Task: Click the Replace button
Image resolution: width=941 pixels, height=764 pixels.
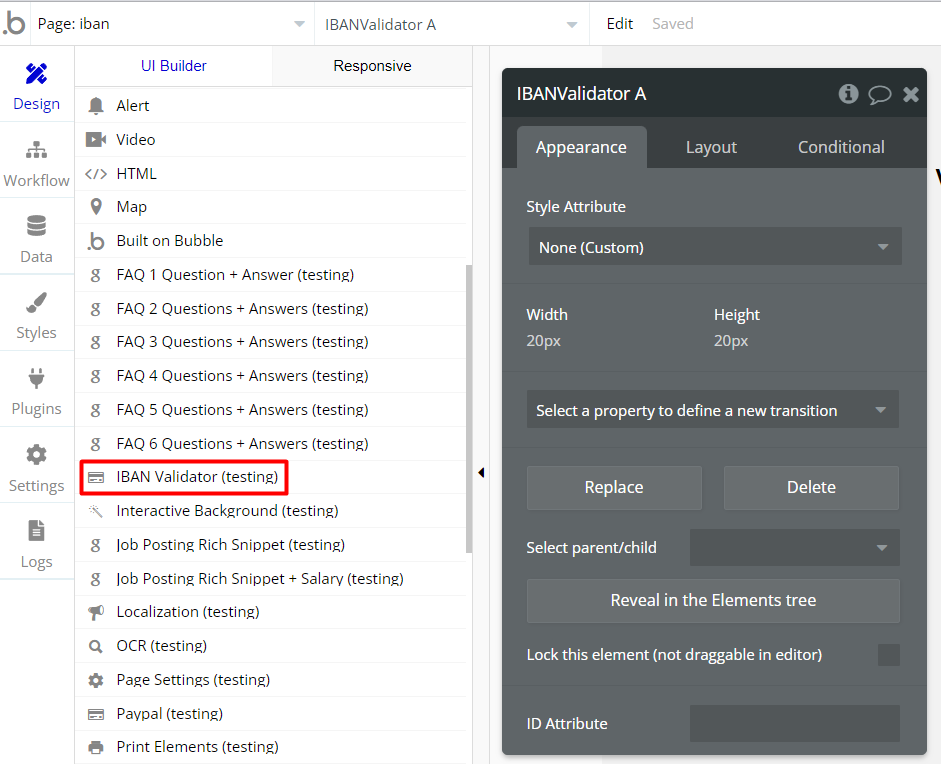Action: coord(614,488)
